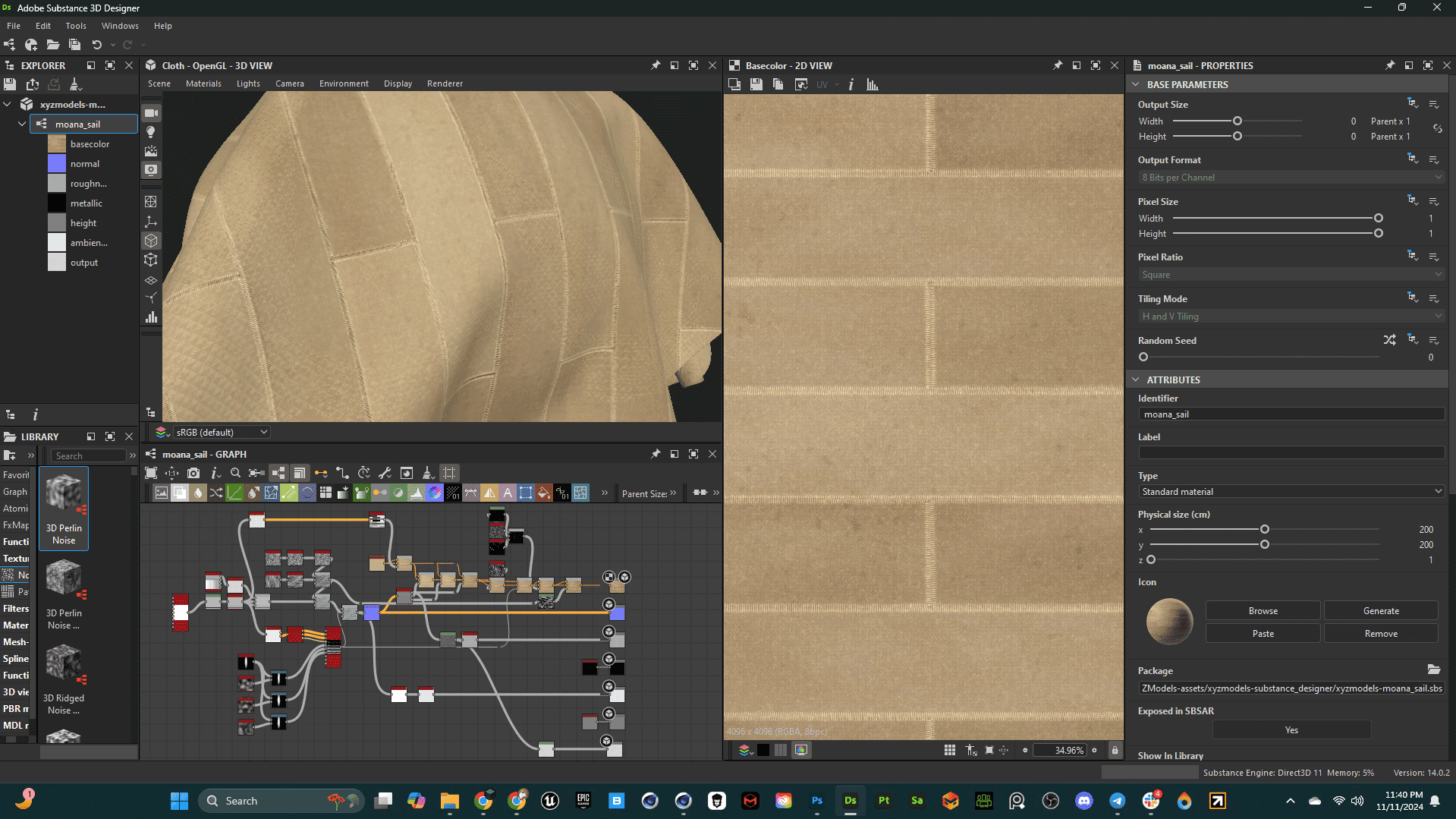1456x819 pixels.
Task: Click the save bitmap icon in 2D View
Action: (756, 84)
